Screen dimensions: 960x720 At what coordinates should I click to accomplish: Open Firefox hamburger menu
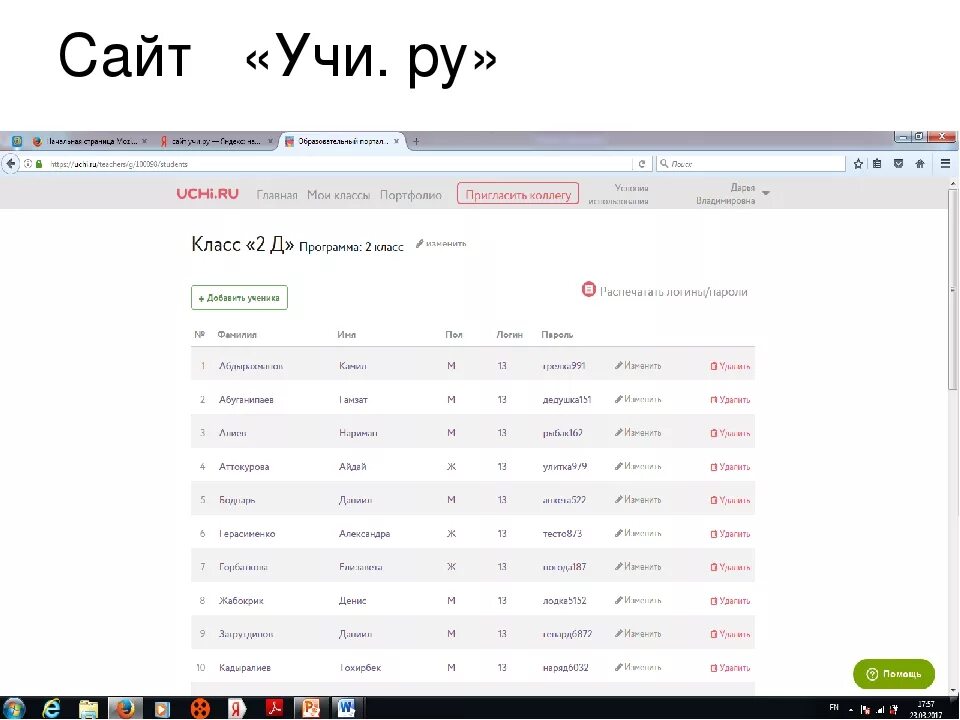(945, 163)
